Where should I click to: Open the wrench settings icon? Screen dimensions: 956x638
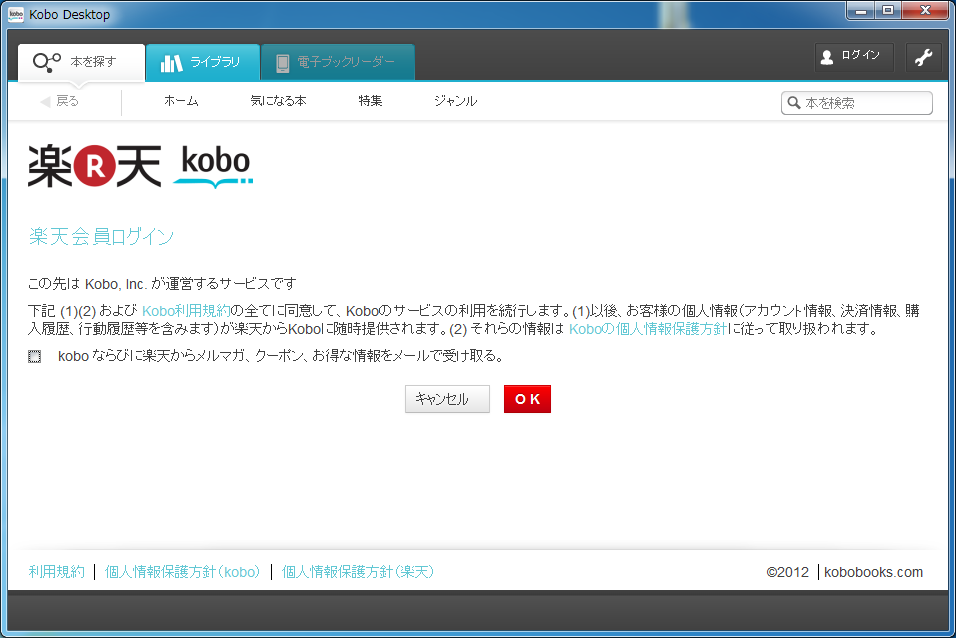923,58
